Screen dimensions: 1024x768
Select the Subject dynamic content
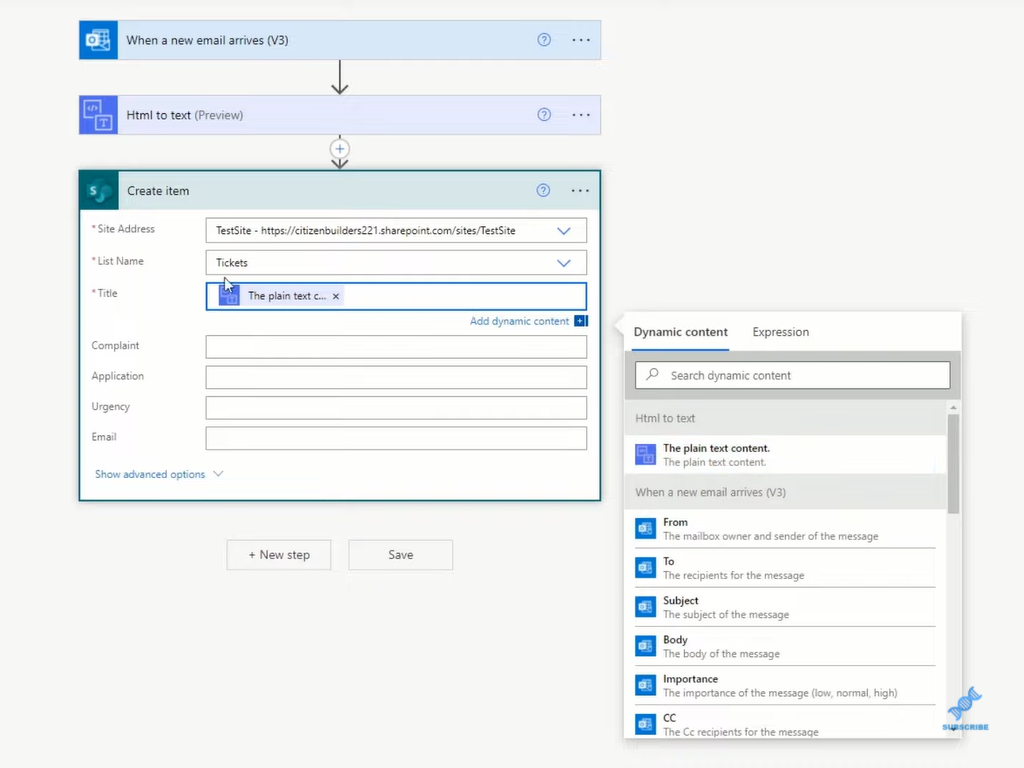[x=785, y=607]
